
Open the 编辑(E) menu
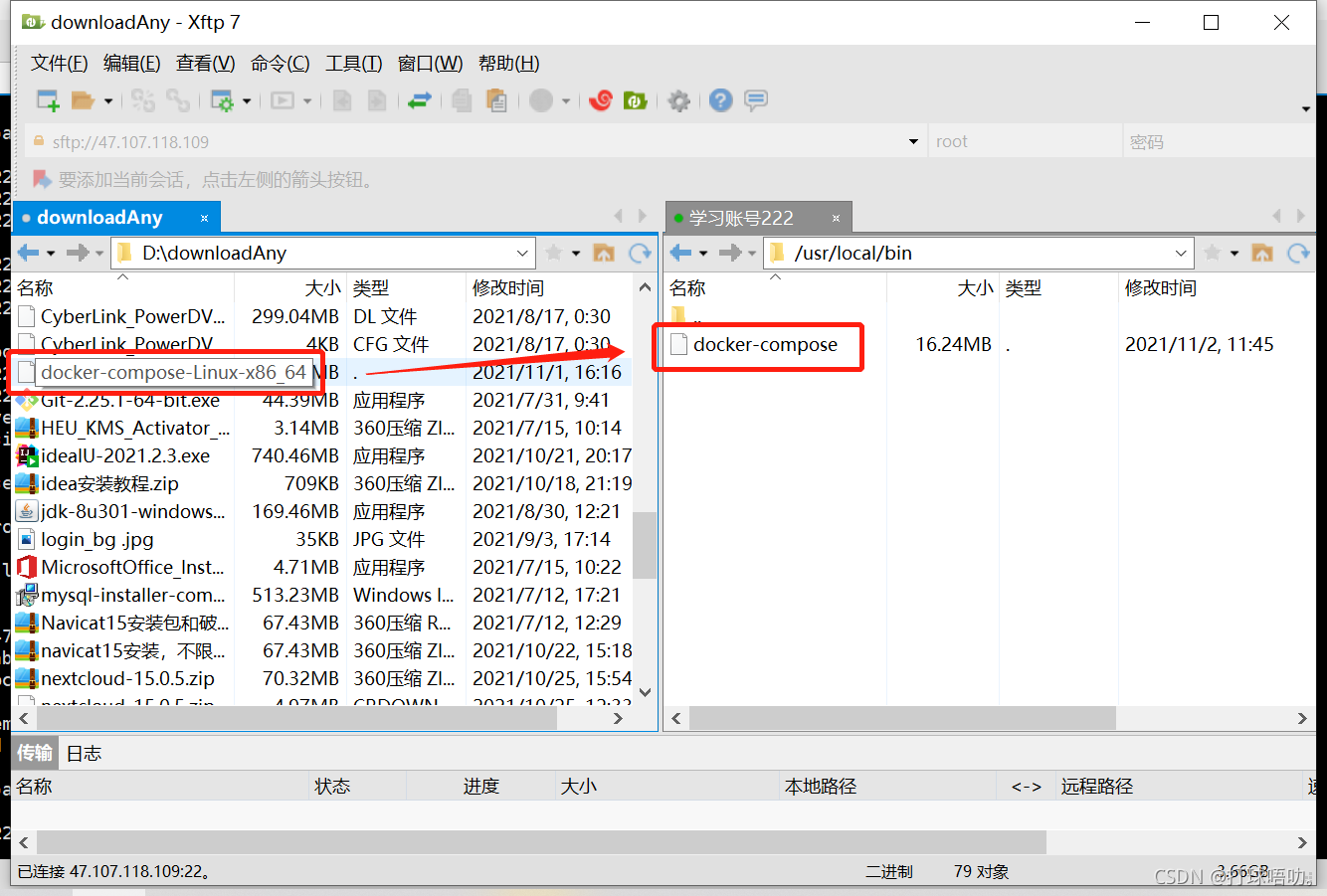[132, 64]
